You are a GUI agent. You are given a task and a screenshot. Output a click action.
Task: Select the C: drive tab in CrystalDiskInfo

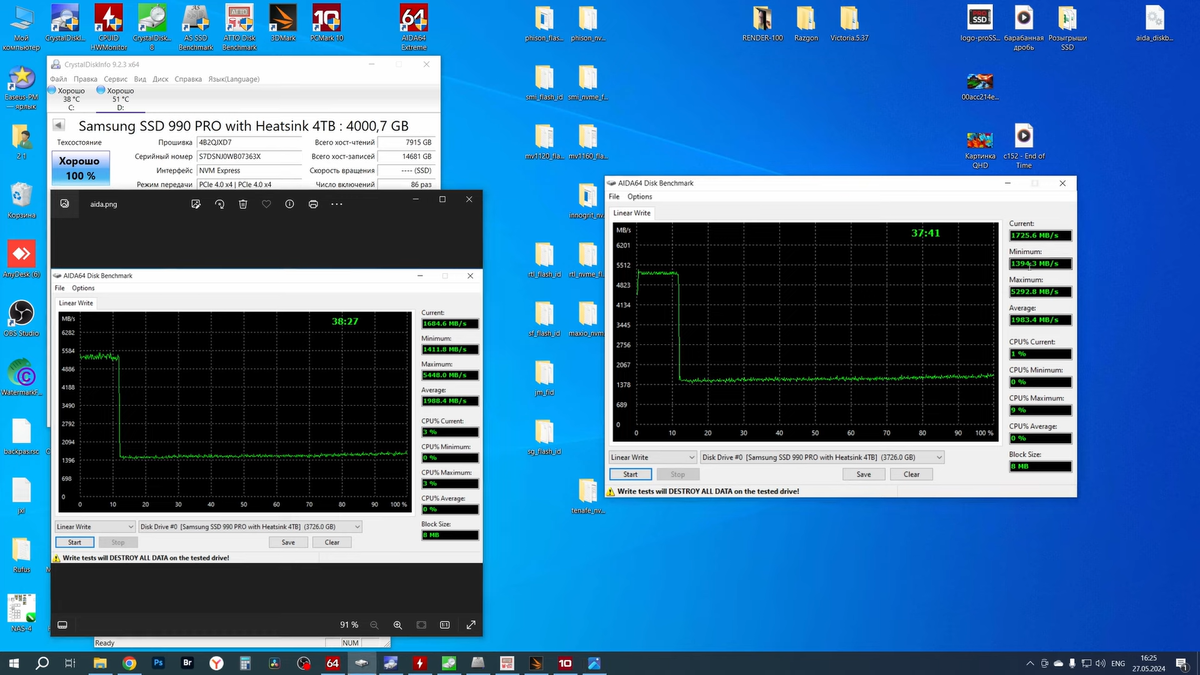(71, 99)
